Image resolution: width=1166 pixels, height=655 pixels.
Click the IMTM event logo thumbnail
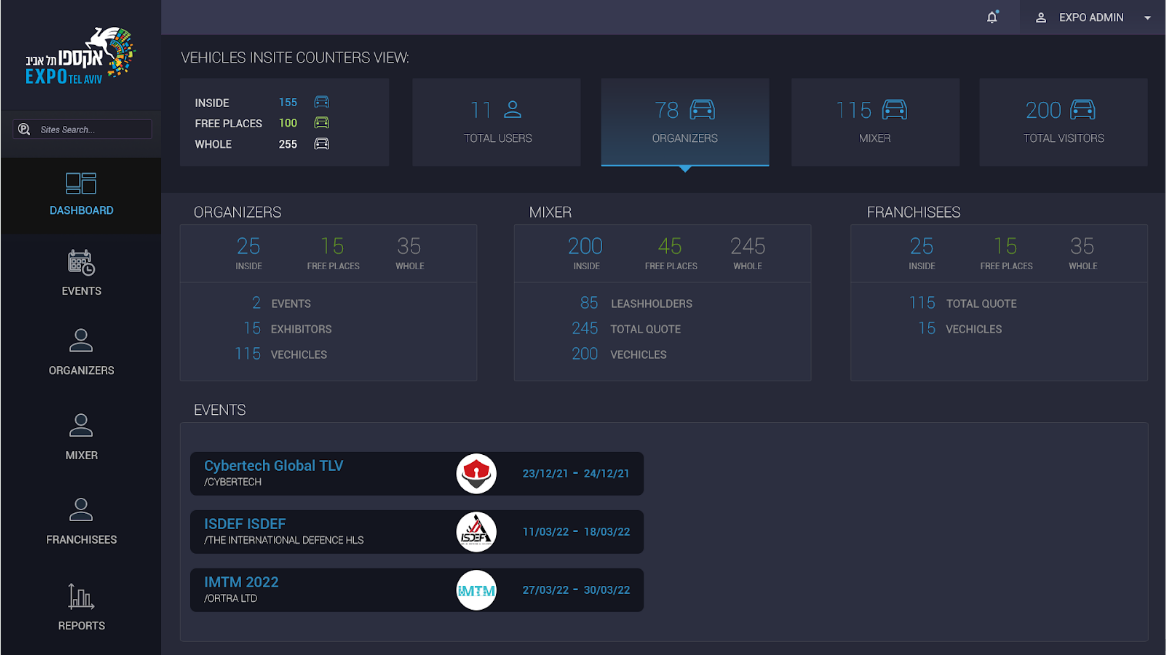click(x=476, y=590)
